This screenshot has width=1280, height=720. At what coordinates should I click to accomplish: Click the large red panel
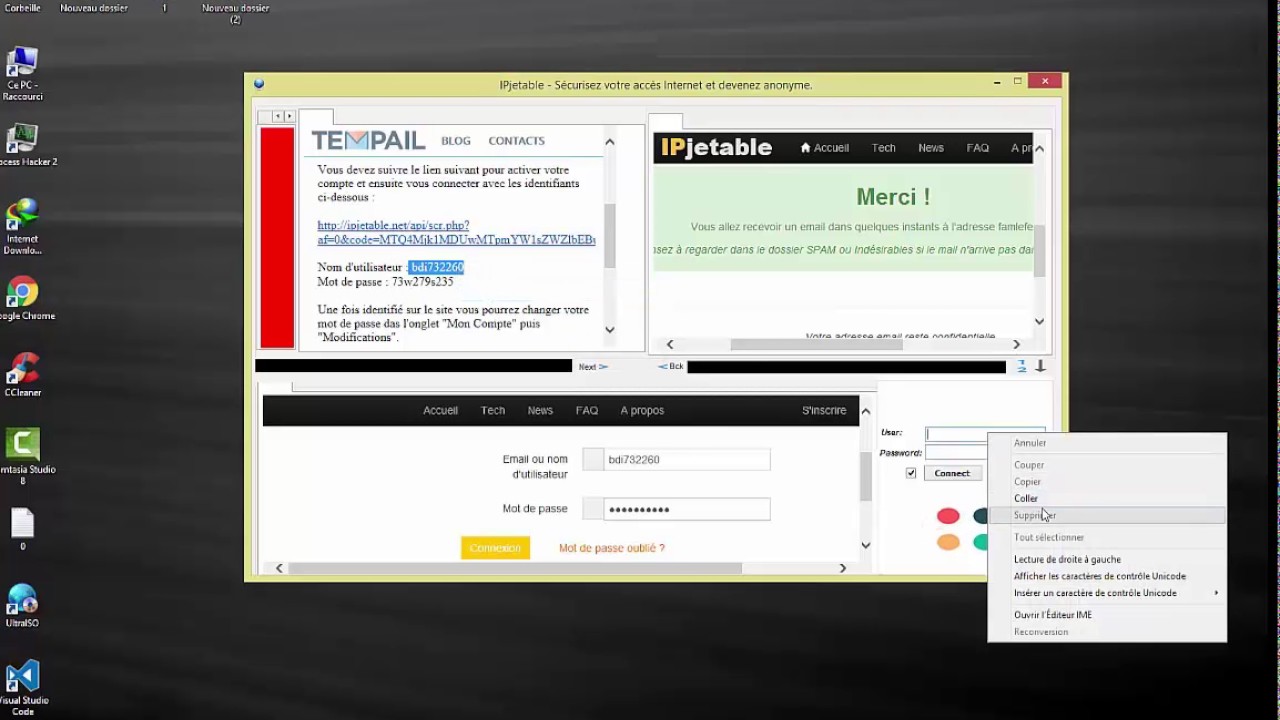pyautogui.click(x=277, y=237)
